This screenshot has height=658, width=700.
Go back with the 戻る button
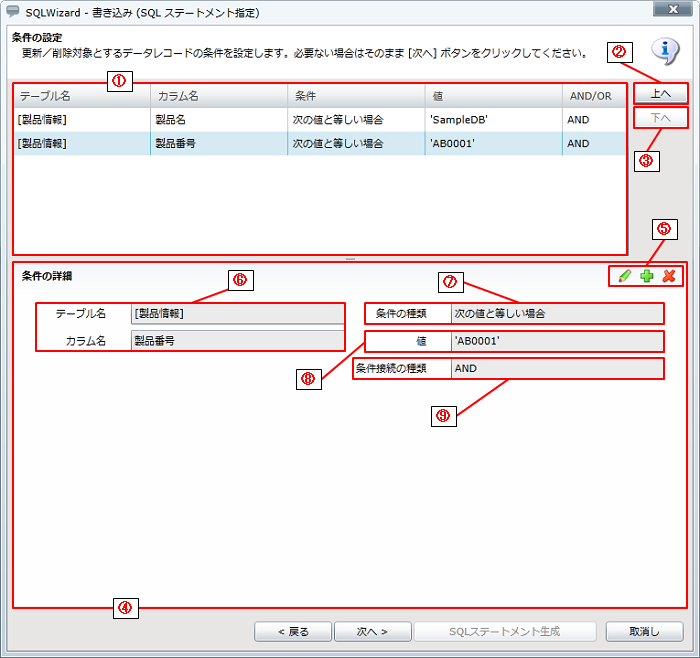[x=293, y=632]
